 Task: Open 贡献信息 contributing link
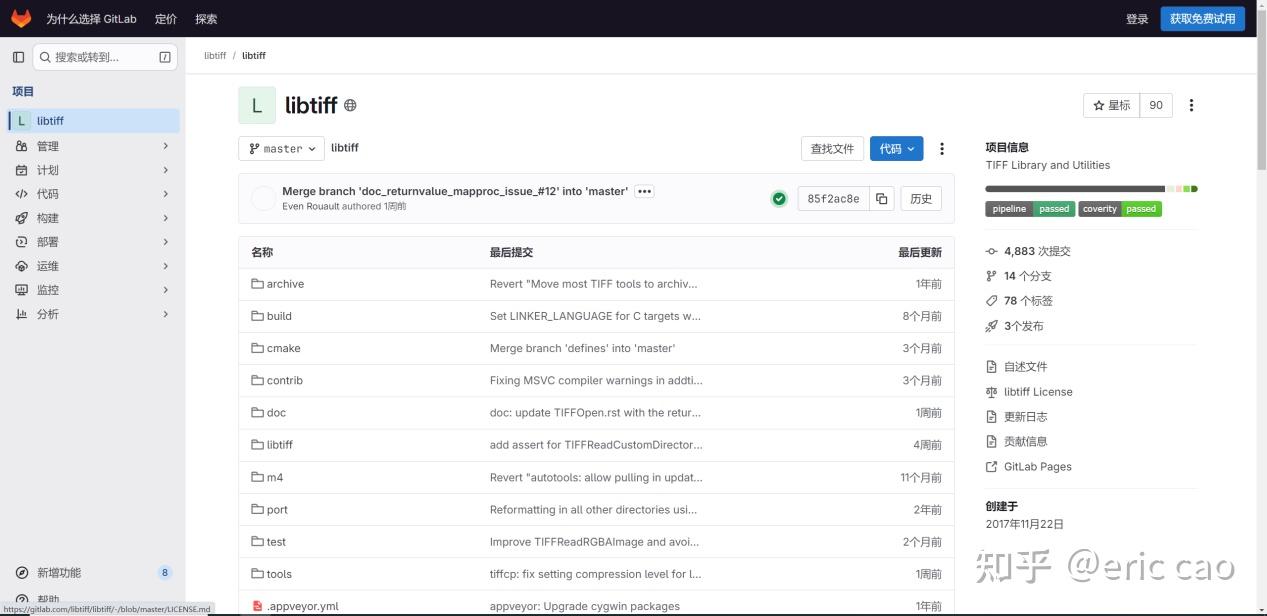click(x=1026, y=442)
